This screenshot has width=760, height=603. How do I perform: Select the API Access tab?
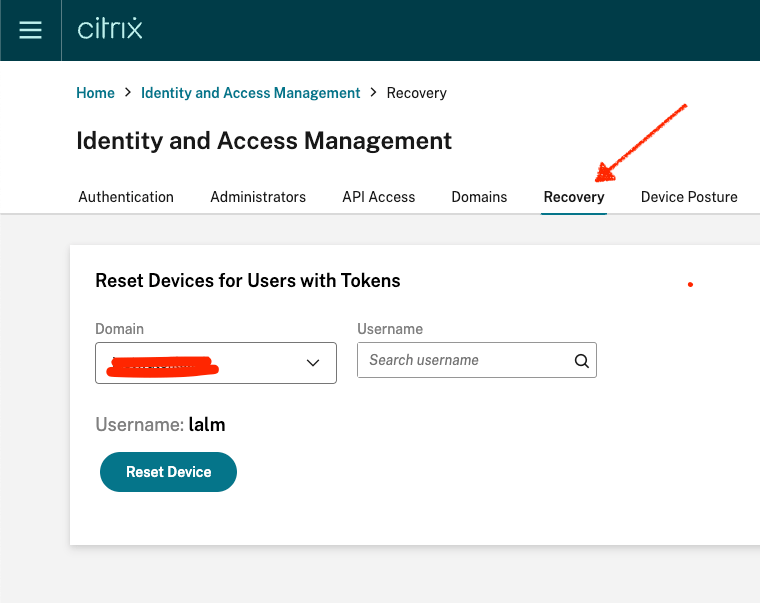[x=378, y=197]
